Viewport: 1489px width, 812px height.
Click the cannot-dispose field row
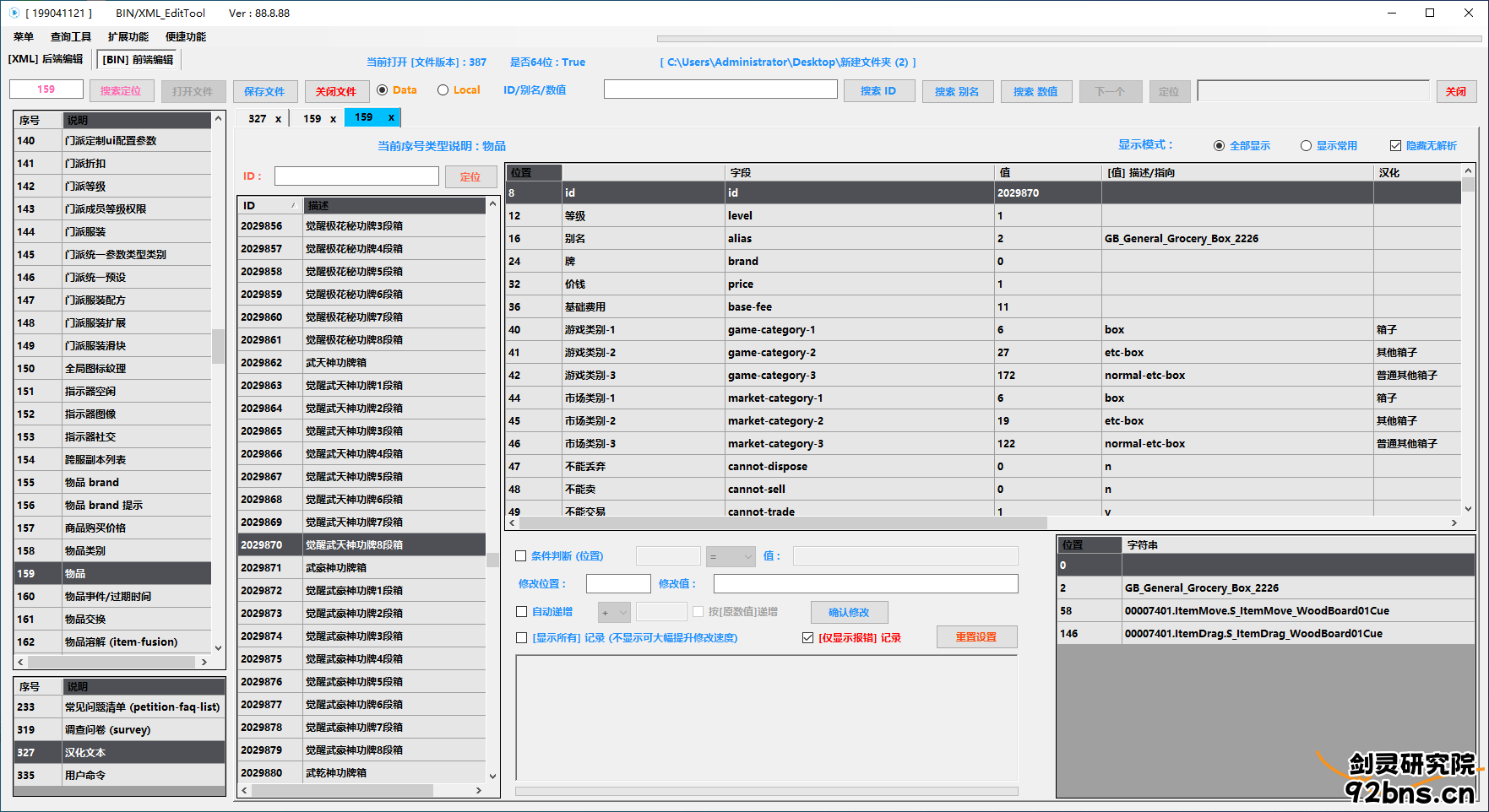pos(983,467)
